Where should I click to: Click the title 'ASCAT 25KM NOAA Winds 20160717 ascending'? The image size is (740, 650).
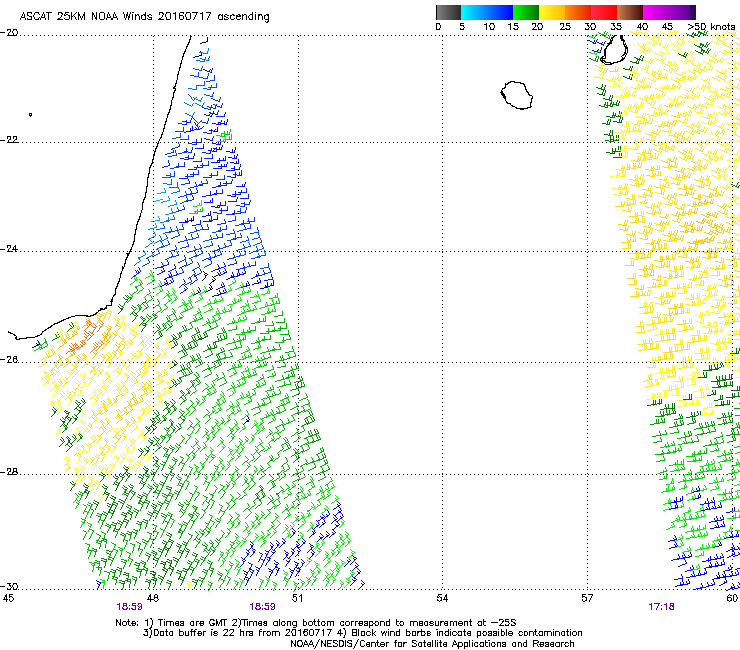[144, 17]
